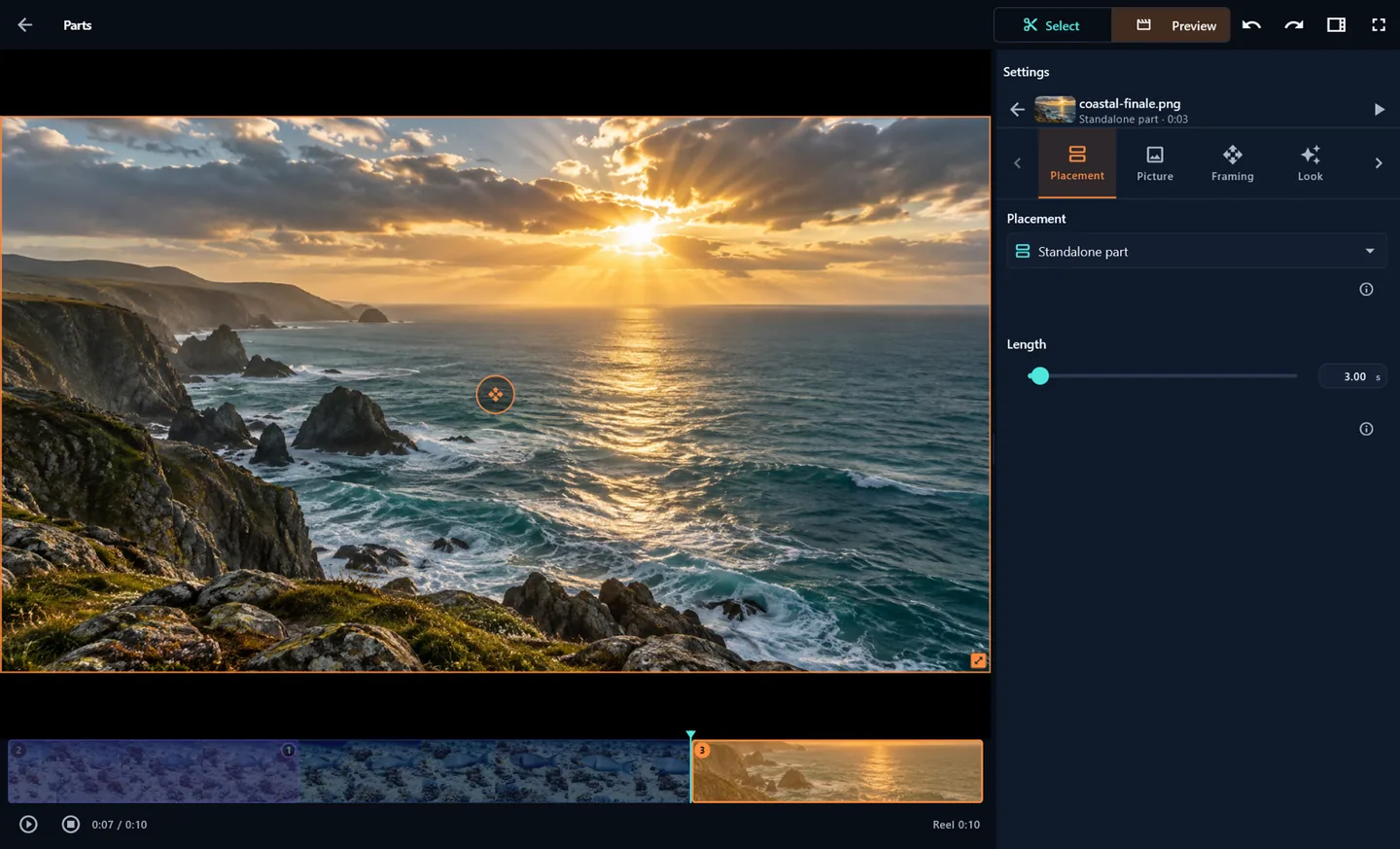Screen dimensions: 1400x849
Task: Click the number 2 badge on timeline
Action: pyautogui.click(x=18, y=750)
